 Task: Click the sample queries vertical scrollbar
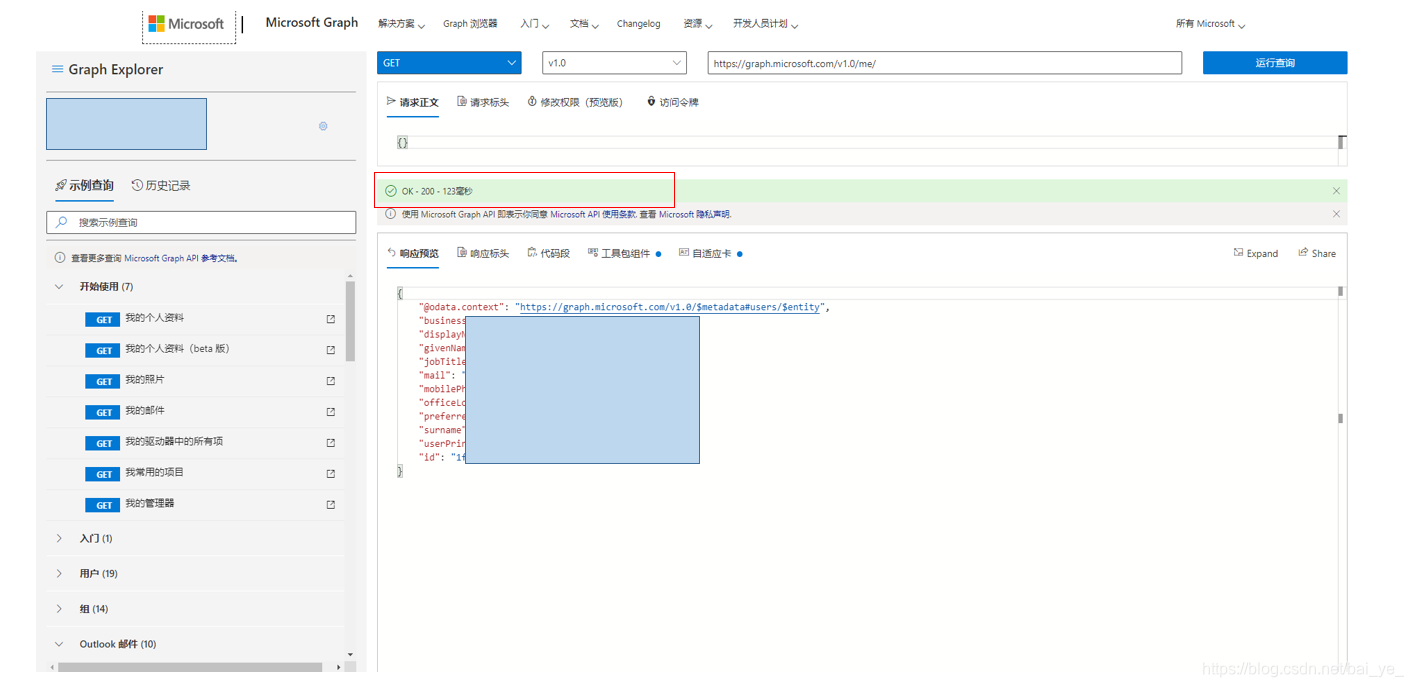click(350, 321)
